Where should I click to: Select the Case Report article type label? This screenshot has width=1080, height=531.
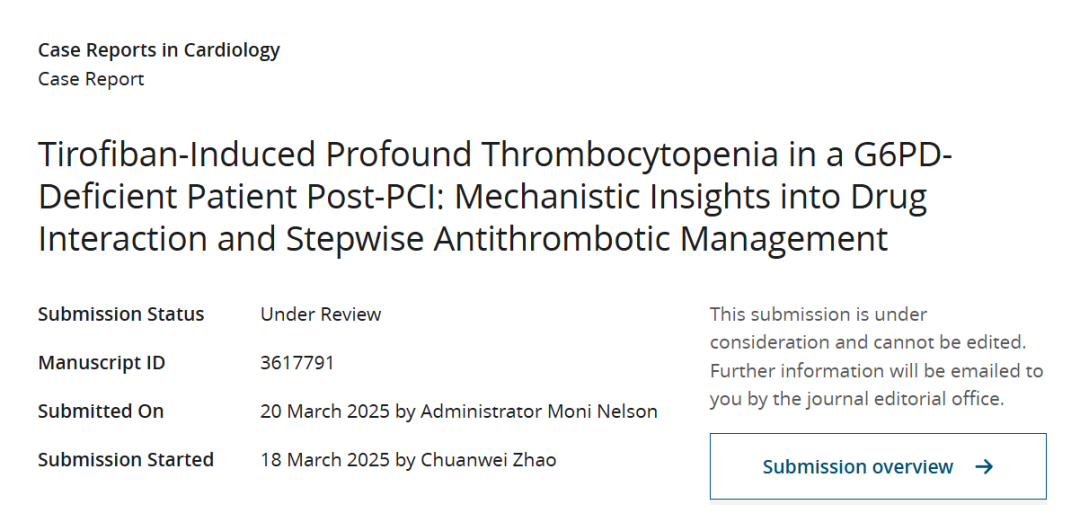click(x=91, y=79)
